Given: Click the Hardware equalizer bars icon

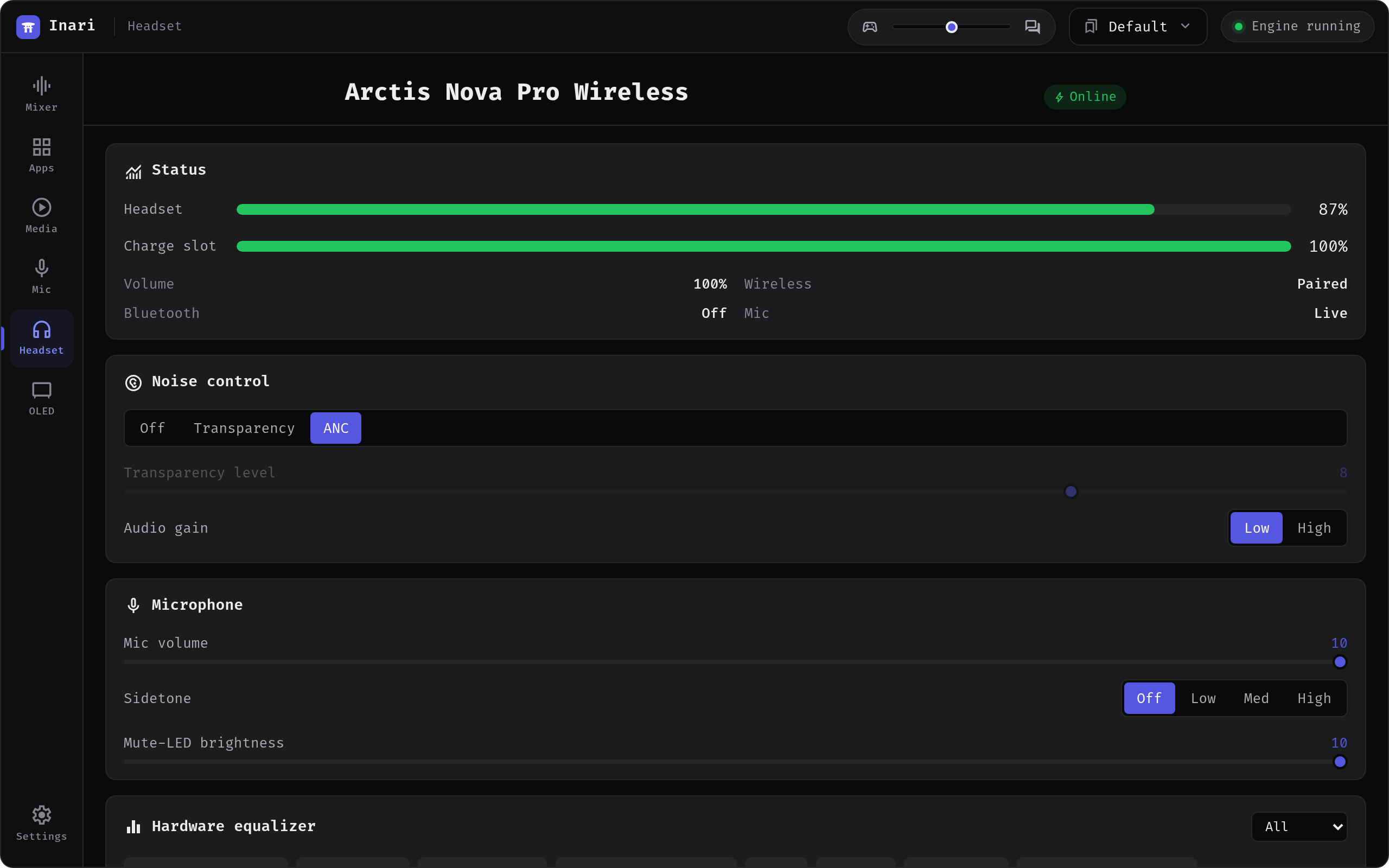Looking at the screenshot, I should 133,827.
